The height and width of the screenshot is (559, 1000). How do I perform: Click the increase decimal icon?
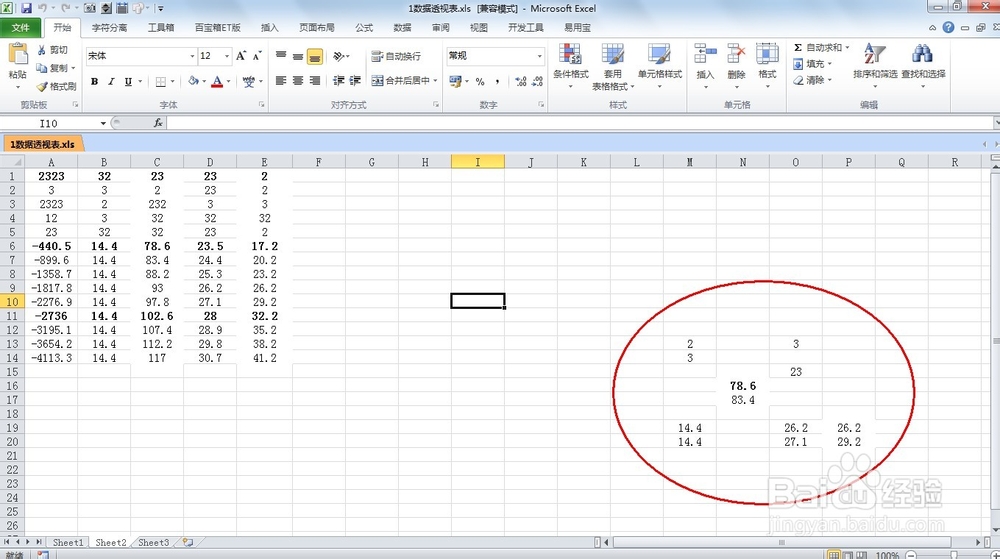520,82
